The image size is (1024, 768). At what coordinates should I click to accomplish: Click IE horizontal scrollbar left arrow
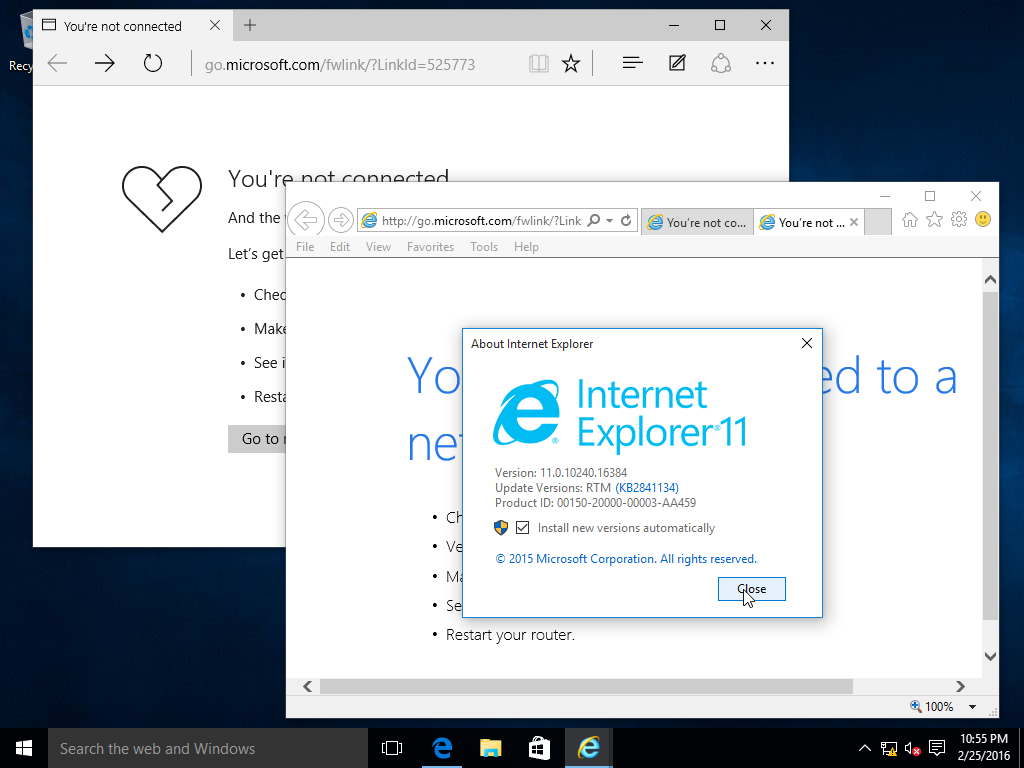click(308, 686)
